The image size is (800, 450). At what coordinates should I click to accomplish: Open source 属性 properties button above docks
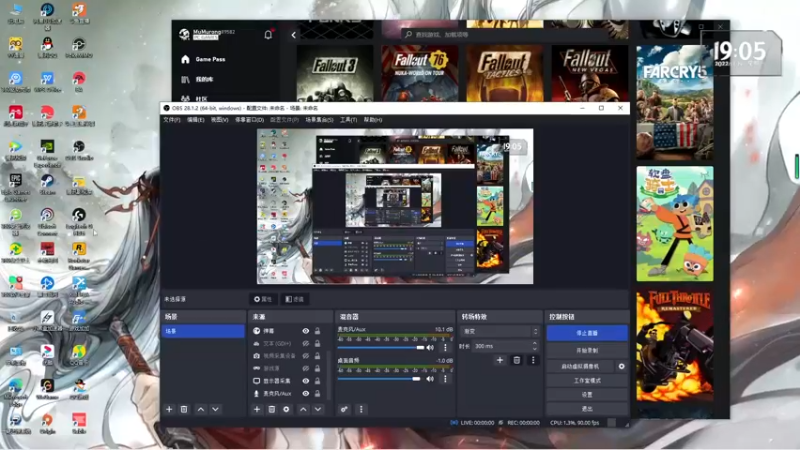click(x=263, y=299)
